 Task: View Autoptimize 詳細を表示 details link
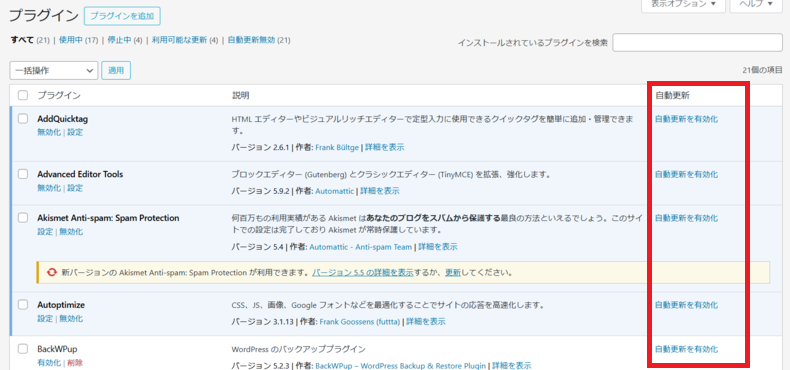coord(426,322)
